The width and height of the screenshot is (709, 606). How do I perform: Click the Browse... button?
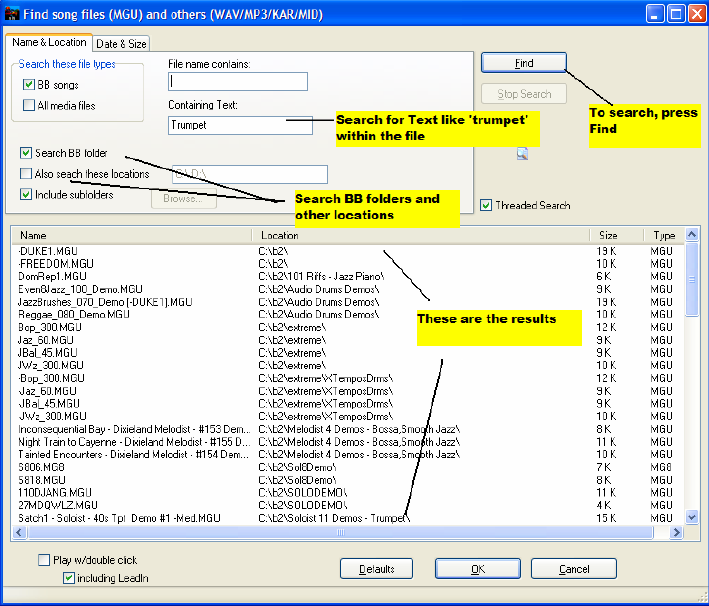[183, 199]
